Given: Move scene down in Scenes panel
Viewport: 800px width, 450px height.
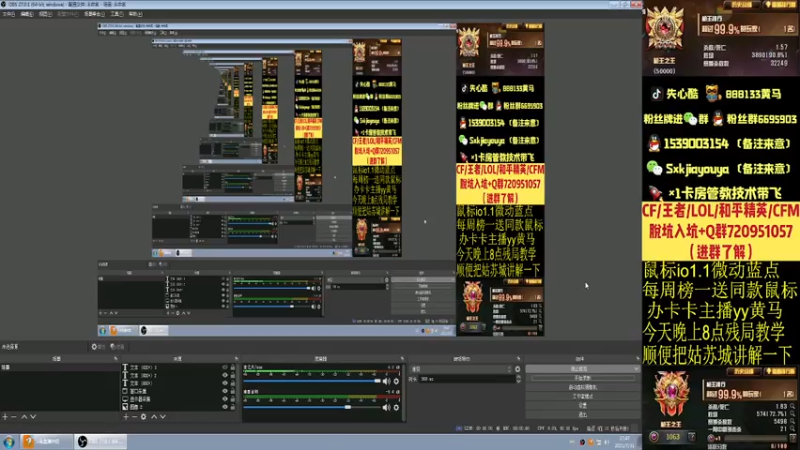Looking at the screenshot, I should (33, 417).
